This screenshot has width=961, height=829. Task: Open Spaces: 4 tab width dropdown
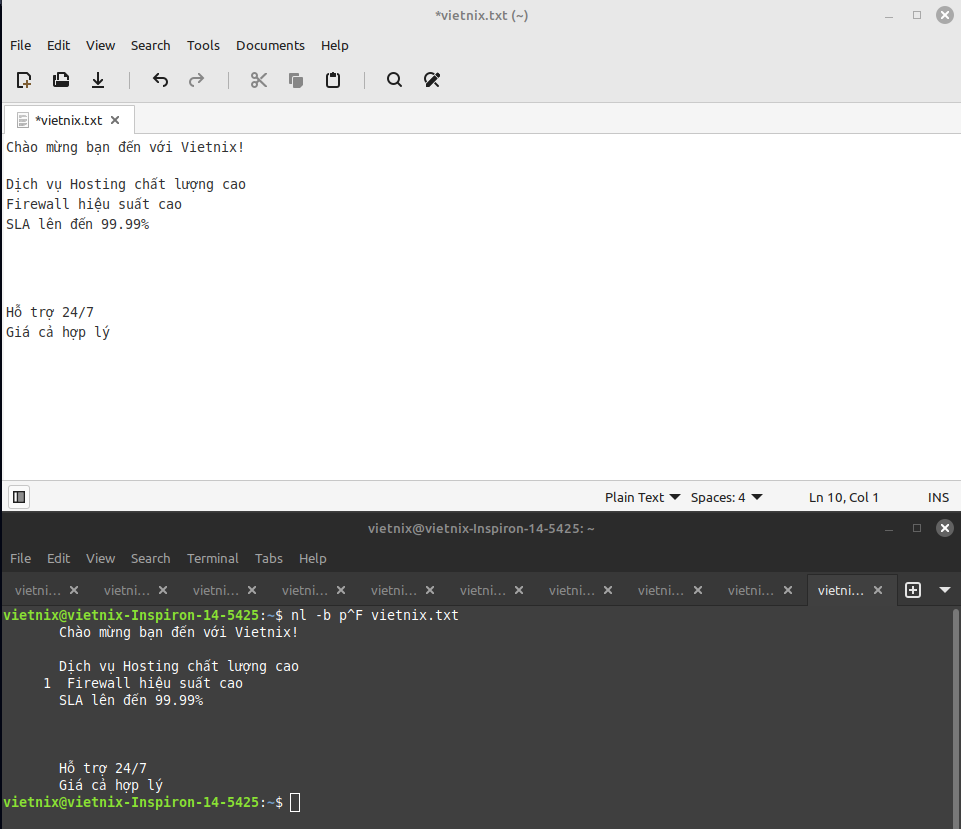pyautogui.click(x=726, y=498)
